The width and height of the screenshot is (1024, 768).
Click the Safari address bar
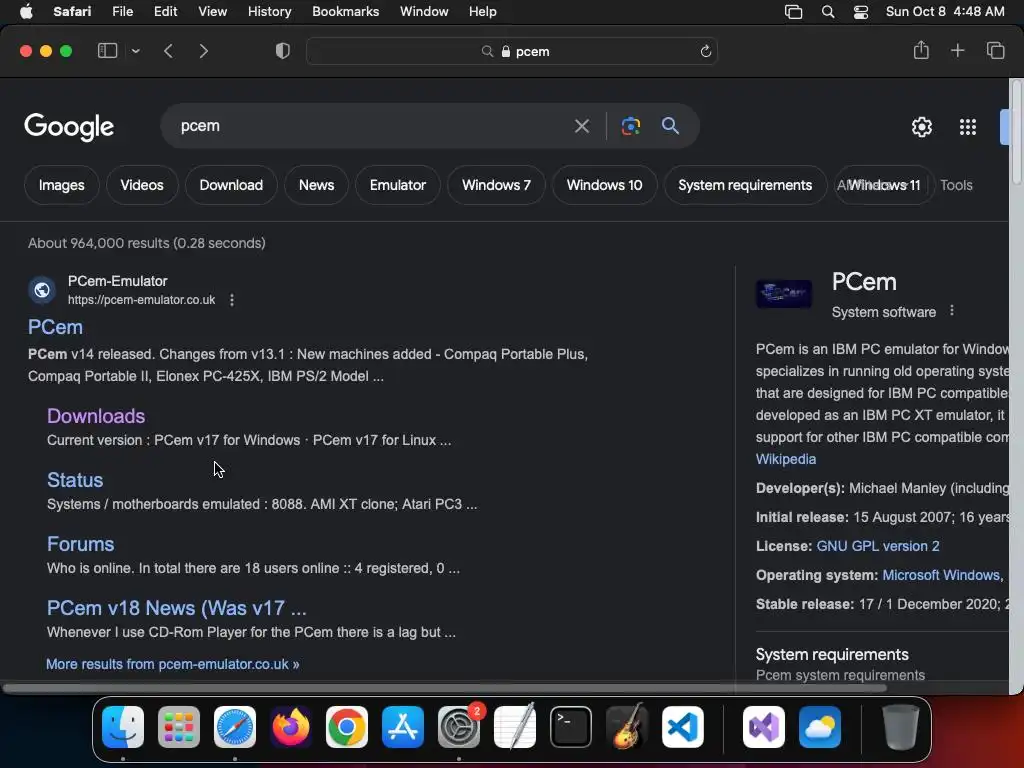(x=512, y=51)
